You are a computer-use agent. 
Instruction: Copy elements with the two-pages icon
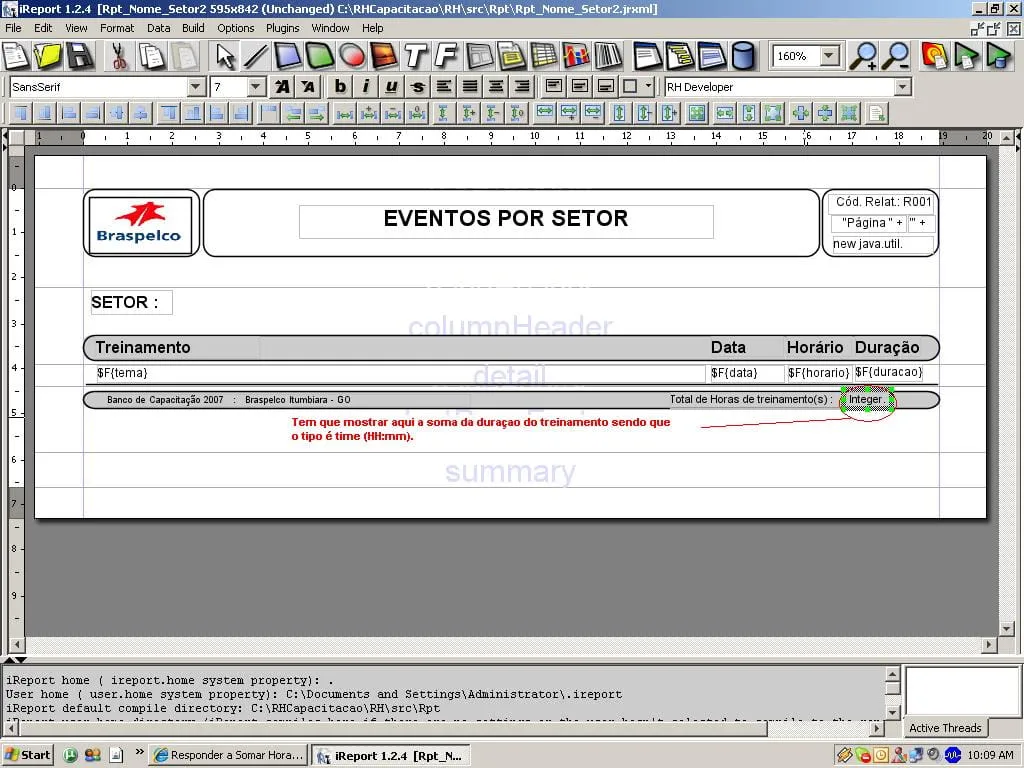coord(152,56)
